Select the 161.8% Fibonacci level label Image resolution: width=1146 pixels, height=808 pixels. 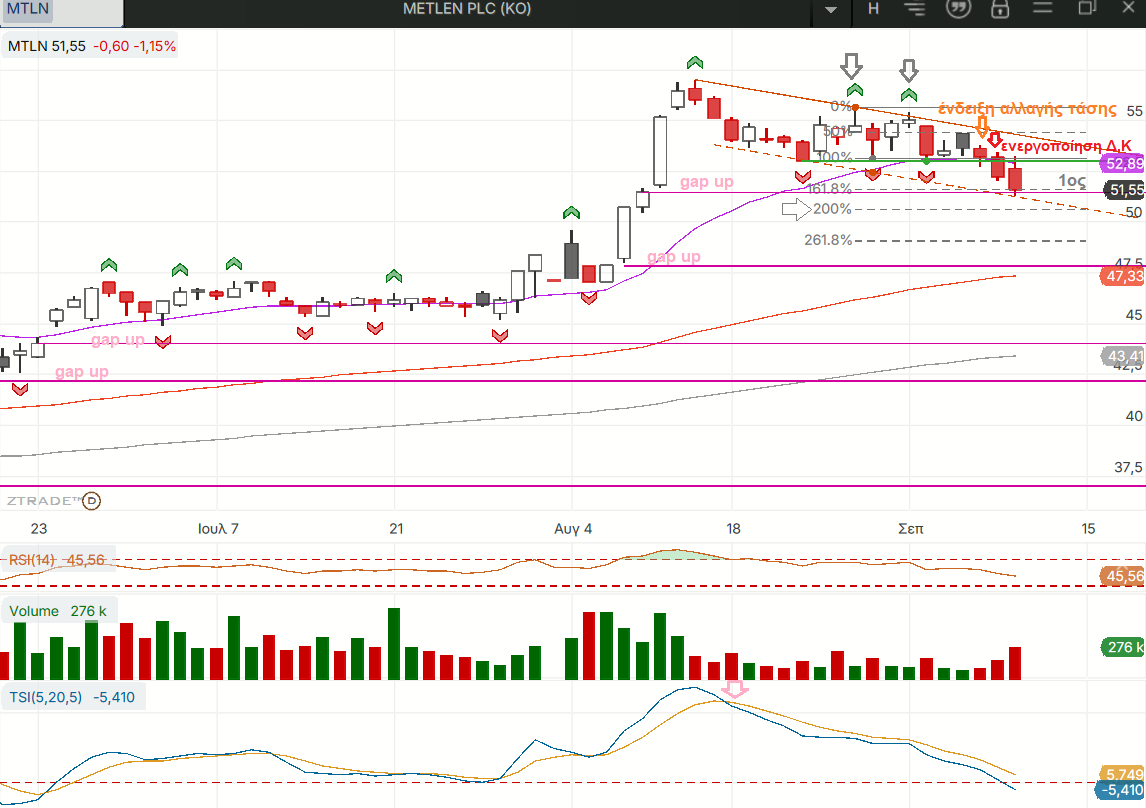point(829,188)
